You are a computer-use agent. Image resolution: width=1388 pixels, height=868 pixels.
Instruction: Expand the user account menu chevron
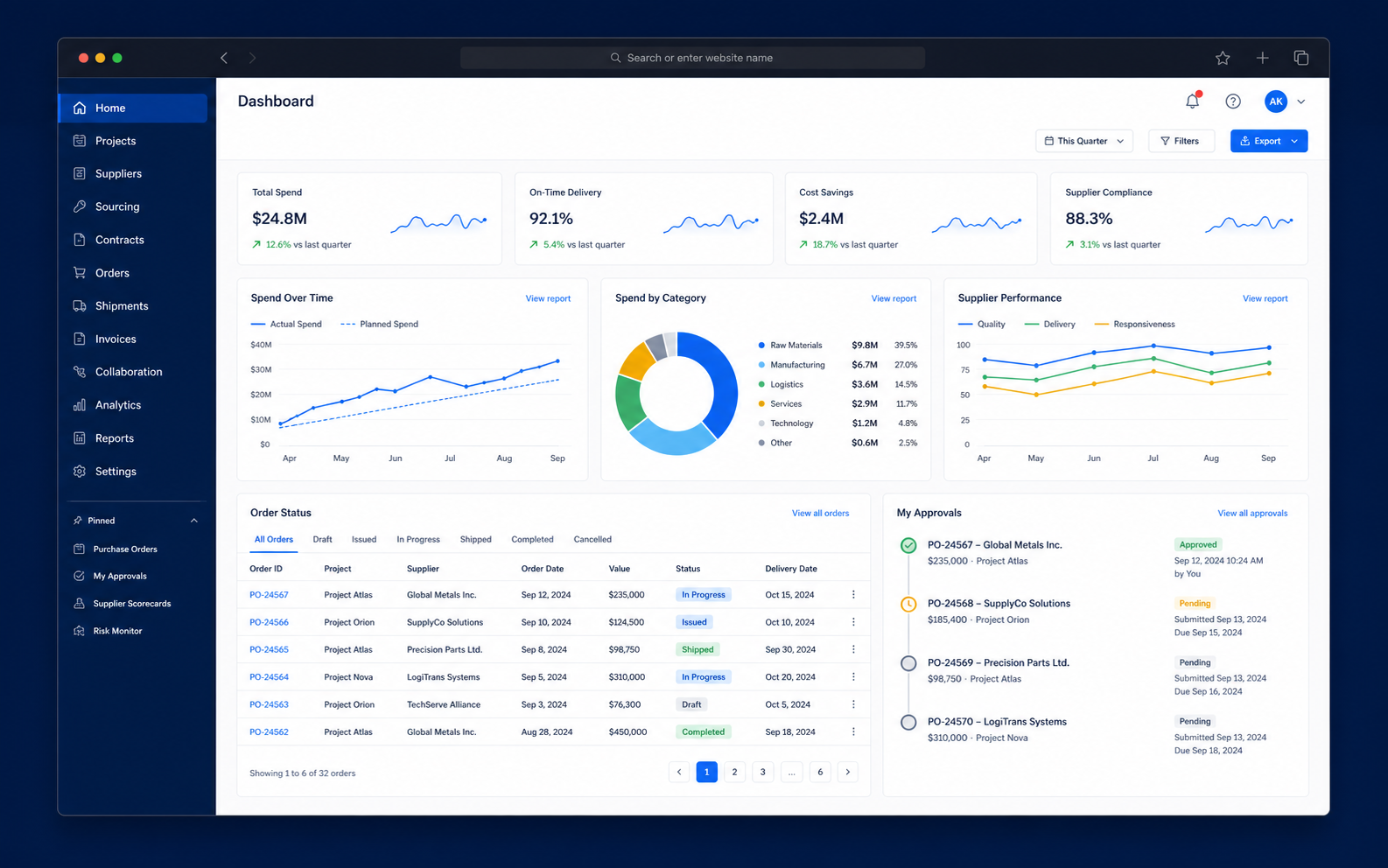1301,101
